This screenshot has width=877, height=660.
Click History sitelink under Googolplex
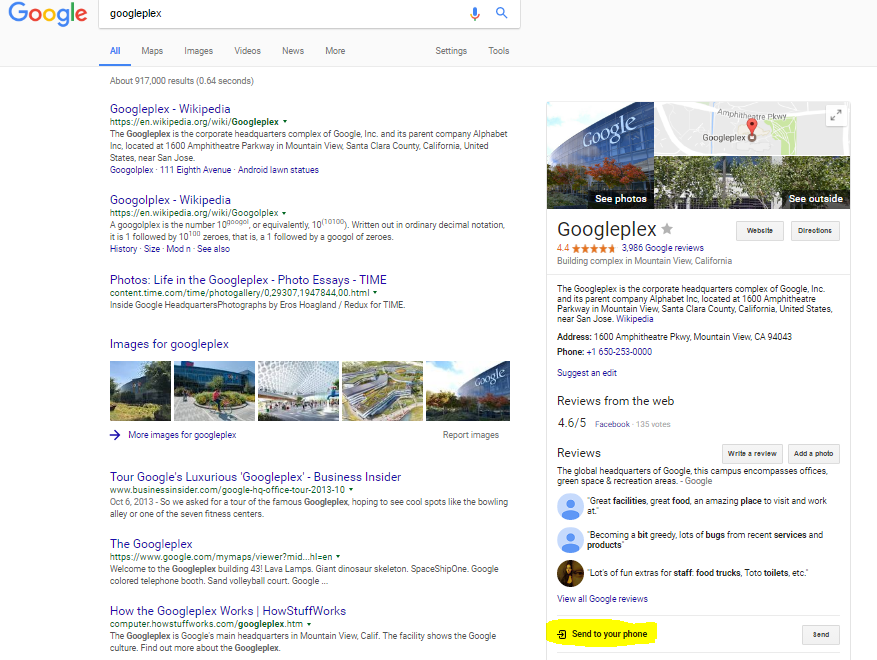(123, 249)
